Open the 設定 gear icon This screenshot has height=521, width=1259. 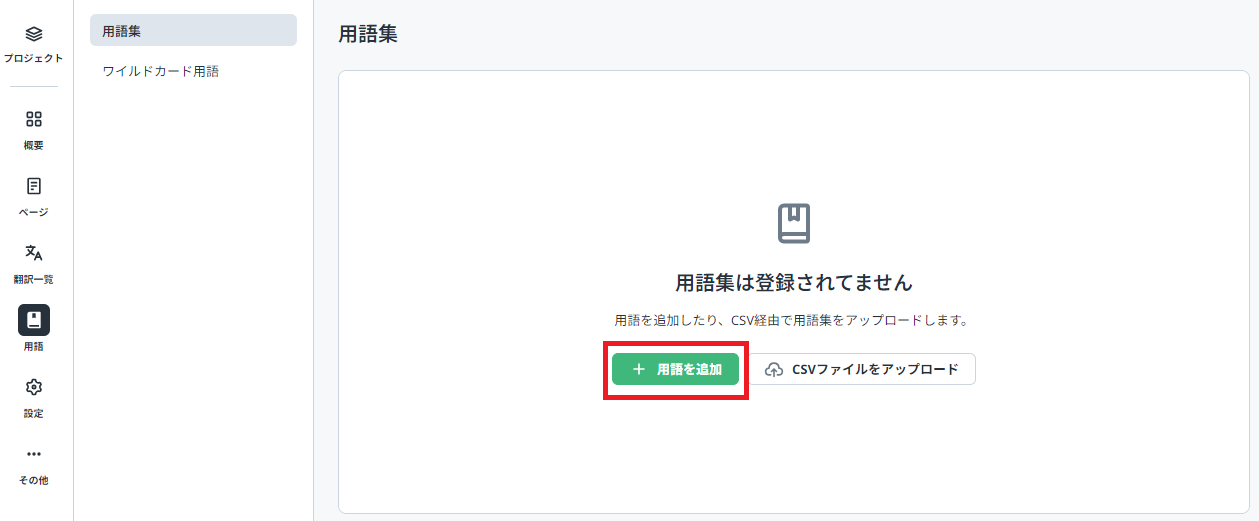pyautogui.click(x=34, y=387)
